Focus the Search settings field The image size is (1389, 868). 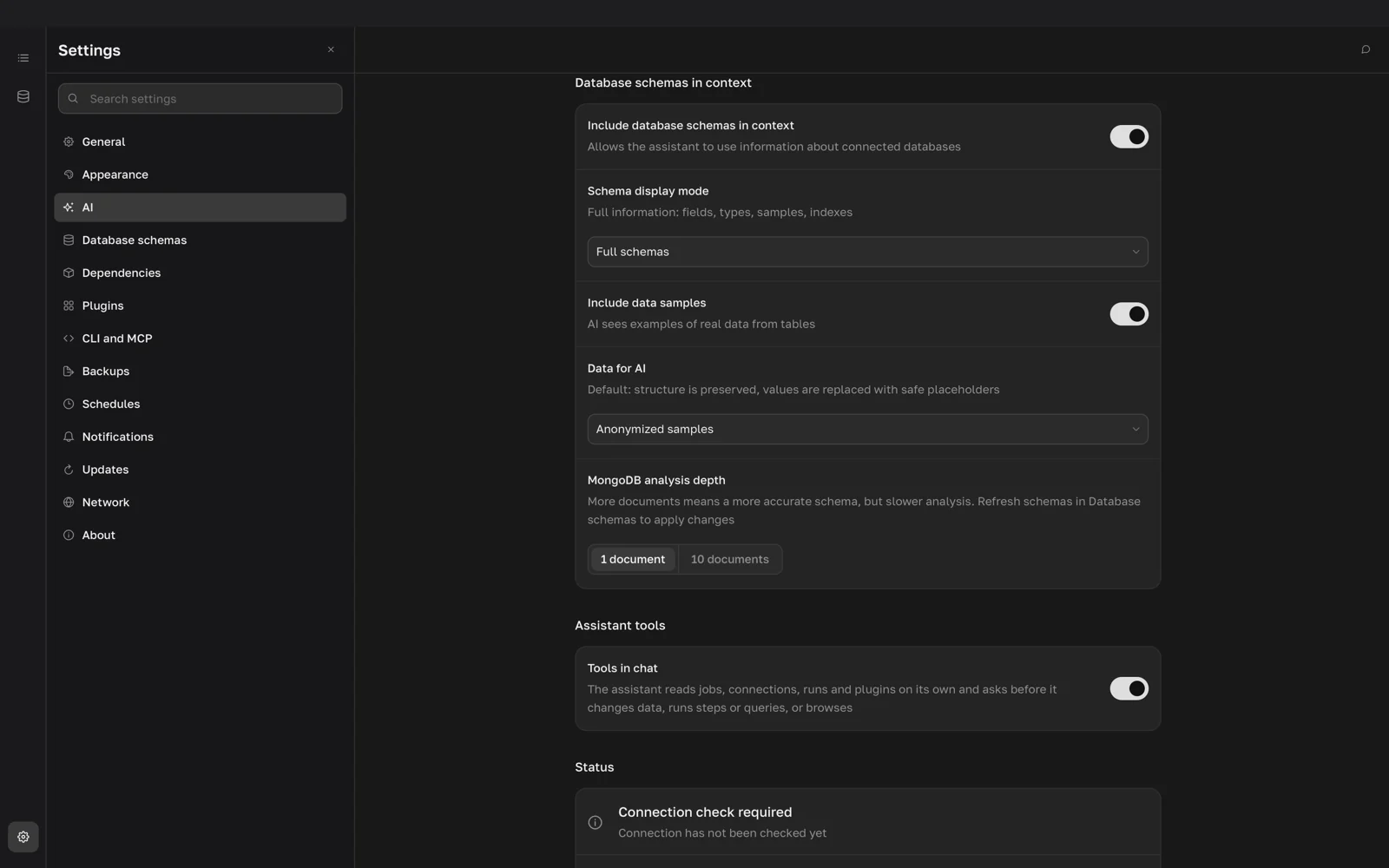200,98
